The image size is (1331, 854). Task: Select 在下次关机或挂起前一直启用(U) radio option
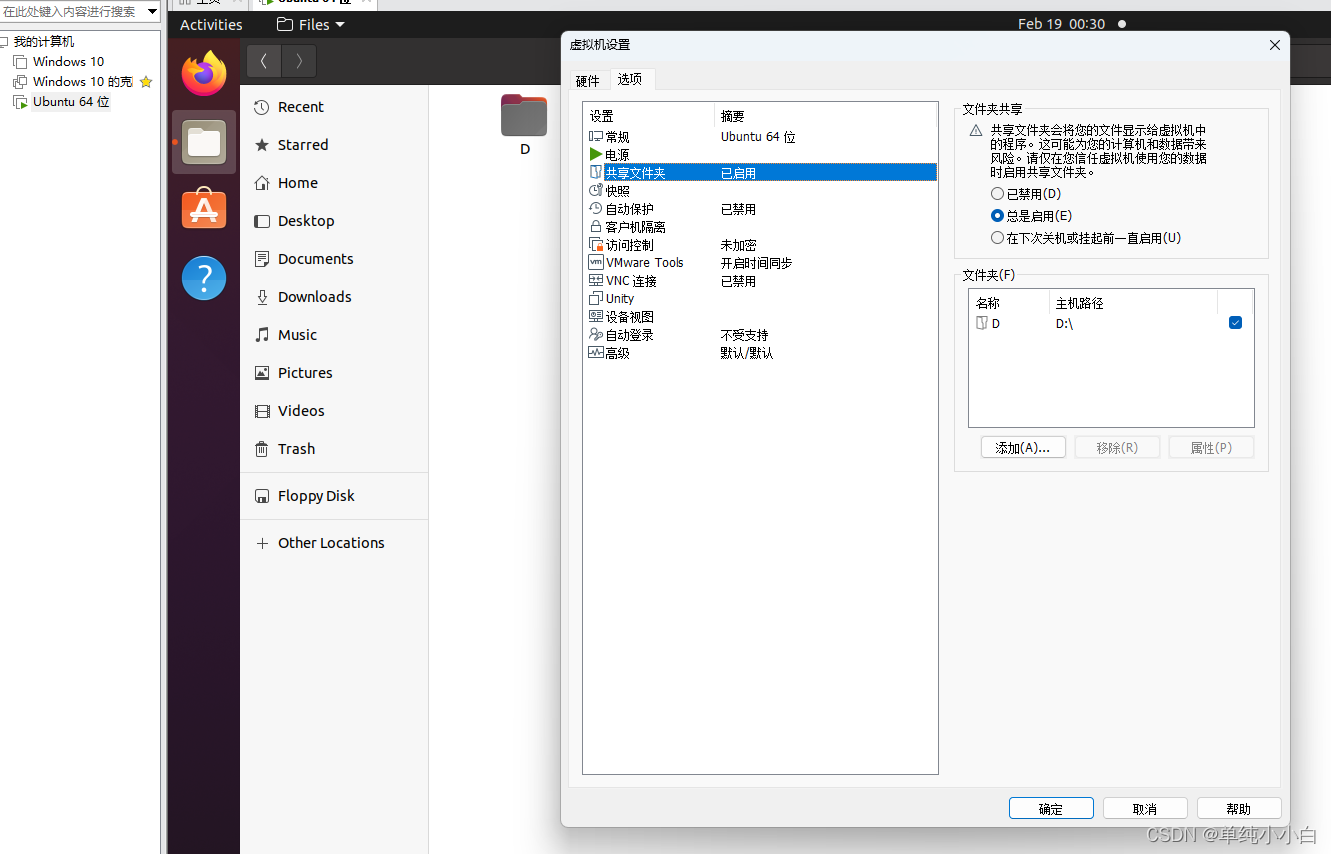coord(1086,238)
